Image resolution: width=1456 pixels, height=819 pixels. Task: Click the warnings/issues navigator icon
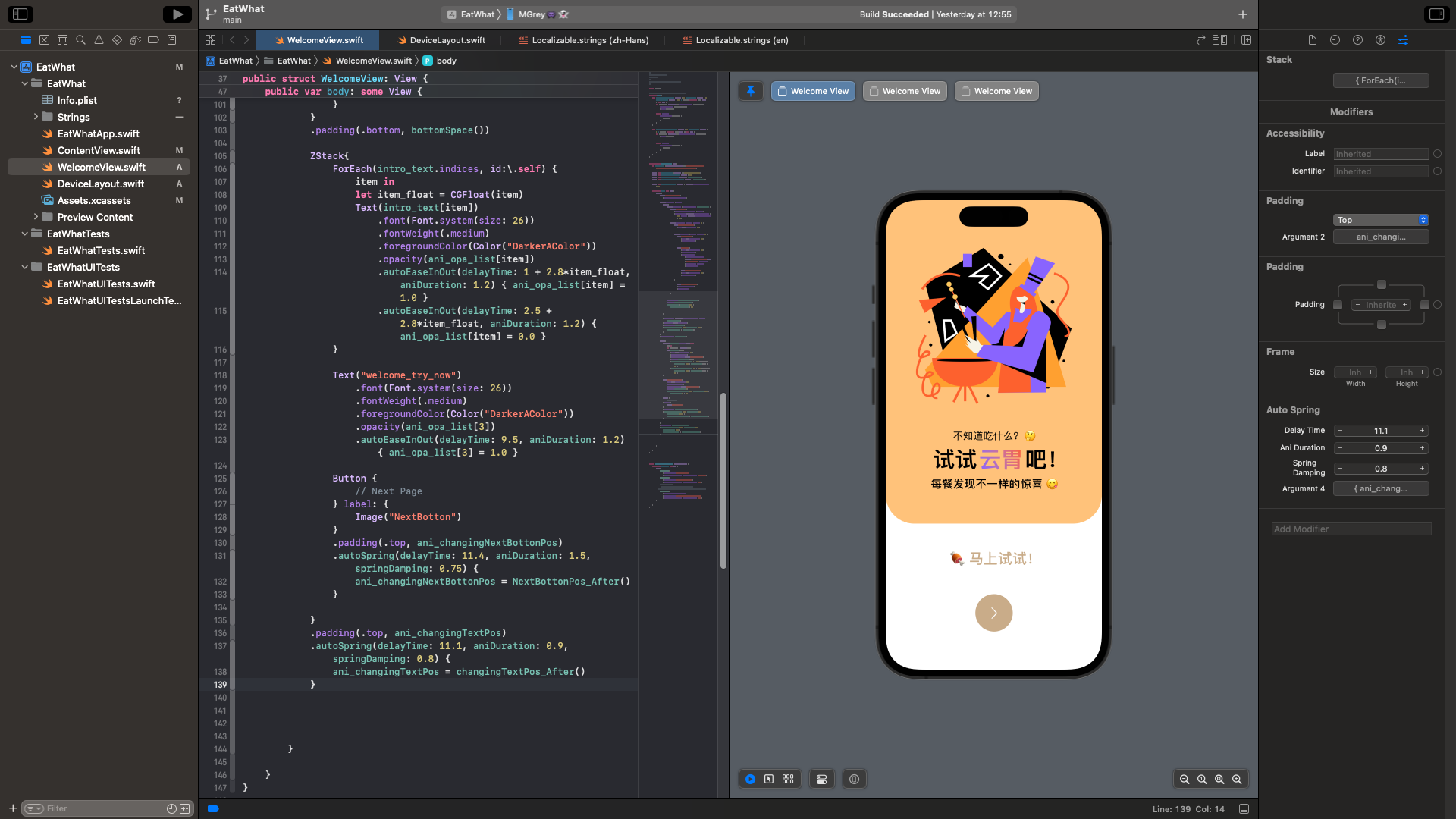[98, 40]
